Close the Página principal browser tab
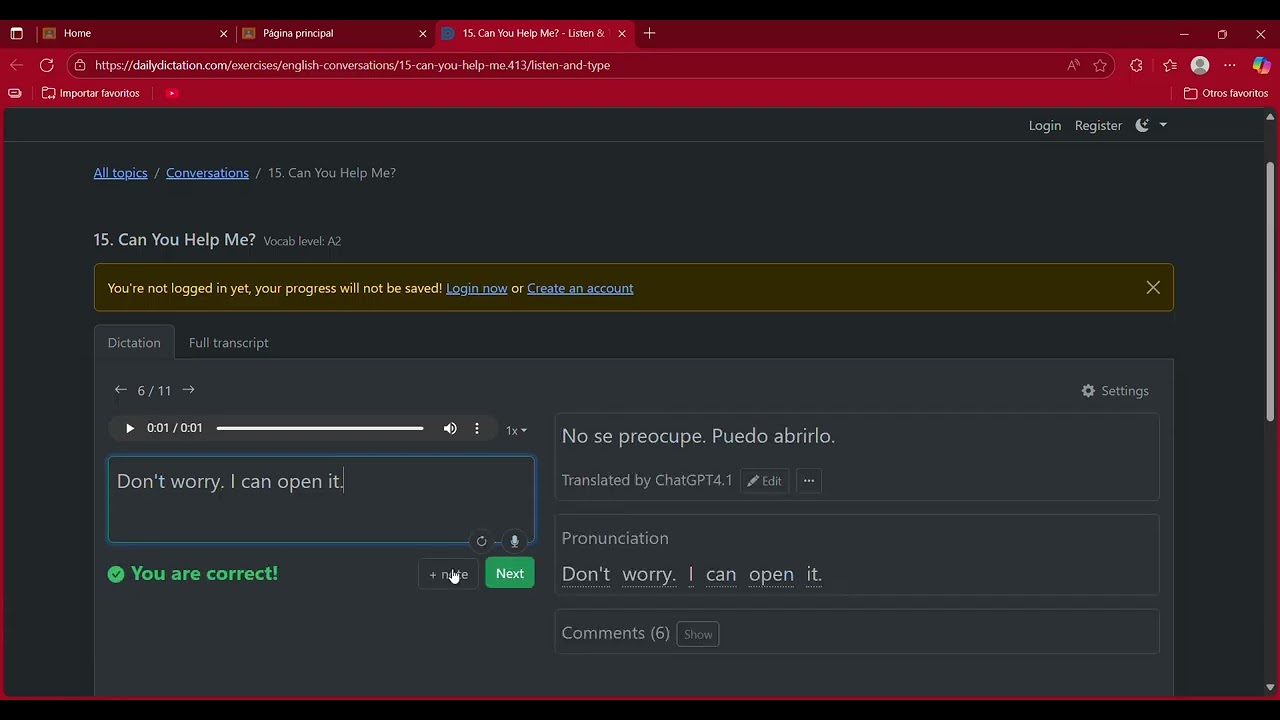1280x720 pixels. coord(423,33)
